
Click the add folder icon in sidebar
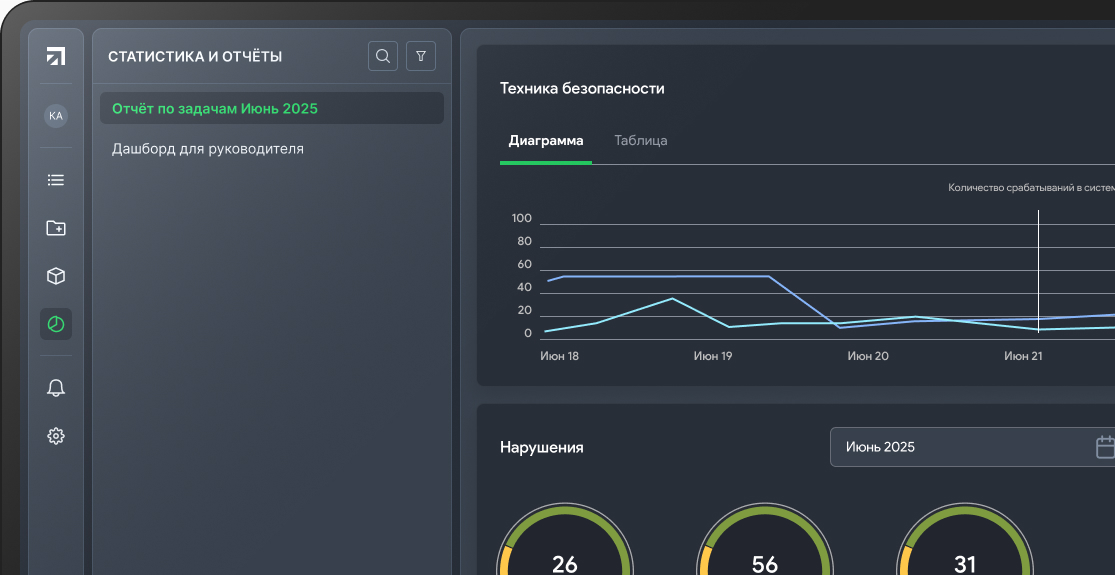tap(56, 228)
